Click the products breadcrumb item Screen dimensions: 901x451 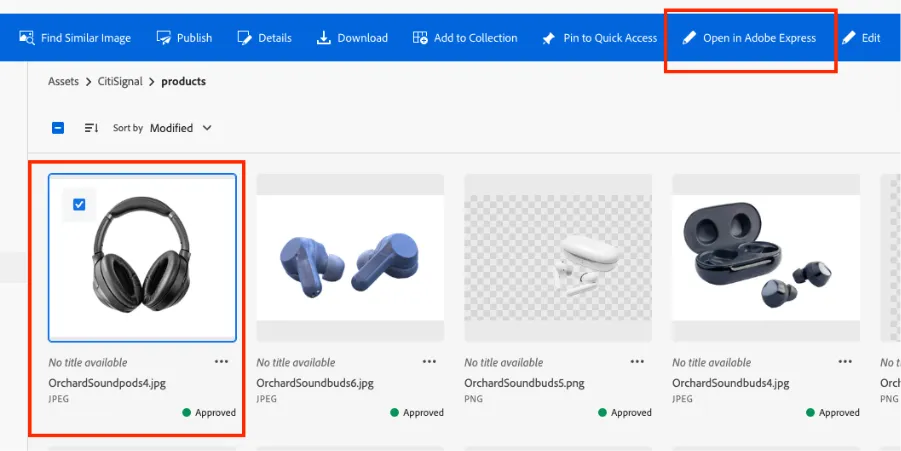click(183, 82)
